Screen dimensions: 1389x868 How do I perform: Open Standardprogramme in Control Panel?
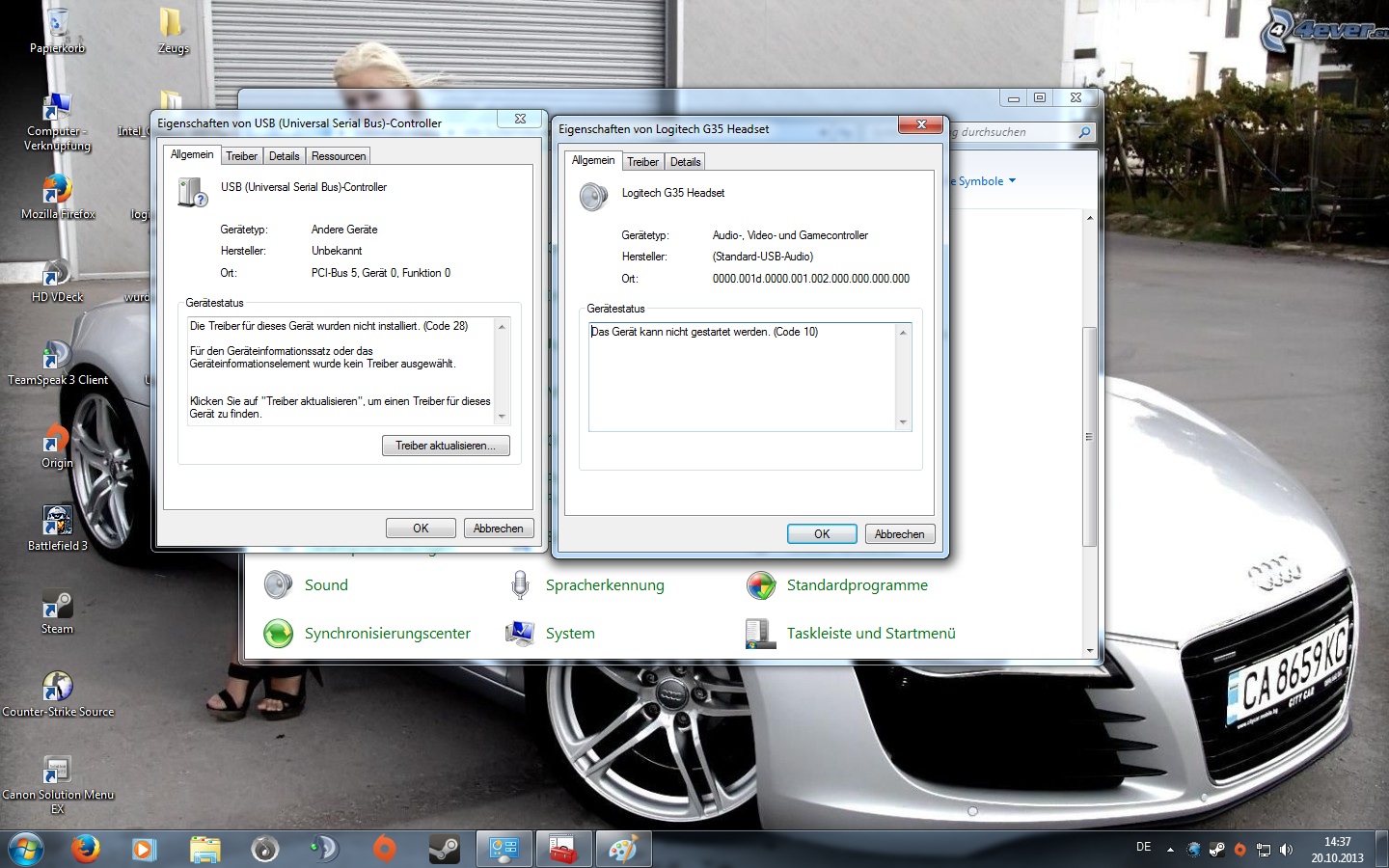click(857, 585)
